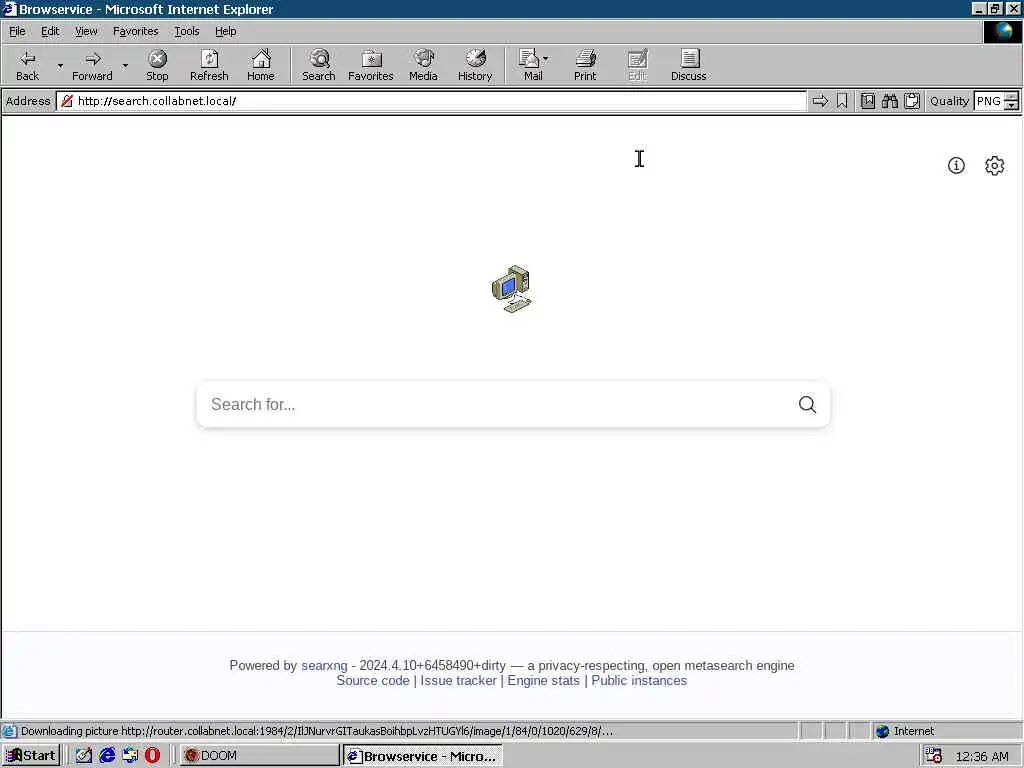The height and width of the screenshot is (768, 1024).
Task: Open the File menu
Action: click(17, 31)
